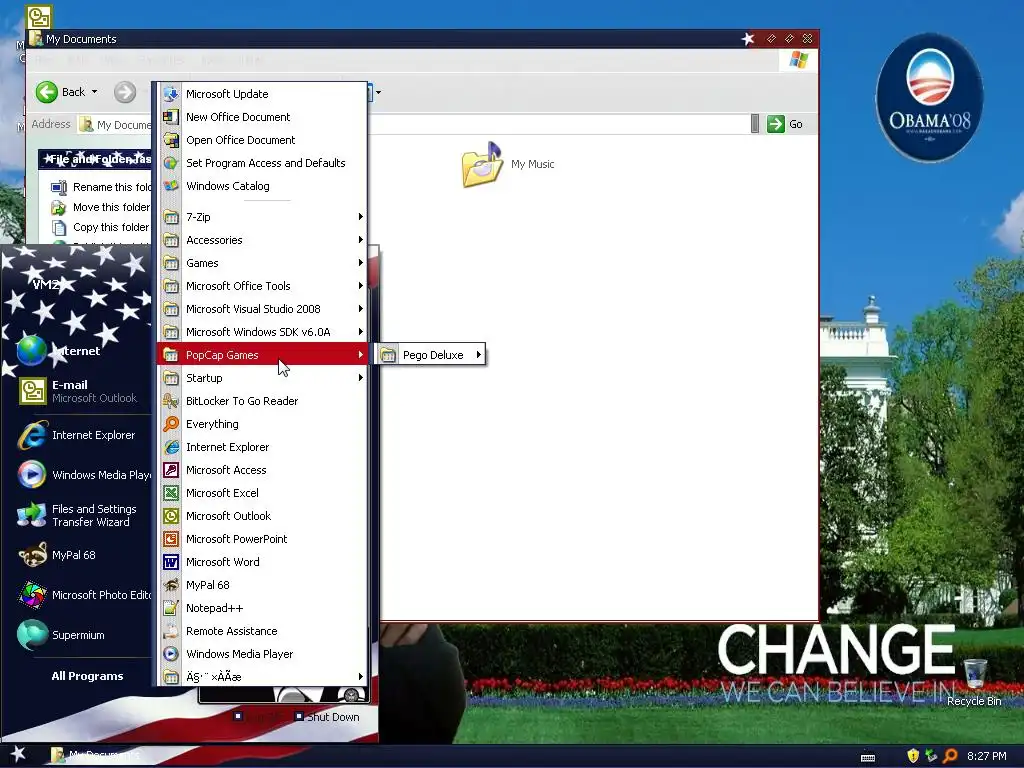Open Set Program Access and Defaults
Viewport: 1024px width, 768px height.
point(261,163)
